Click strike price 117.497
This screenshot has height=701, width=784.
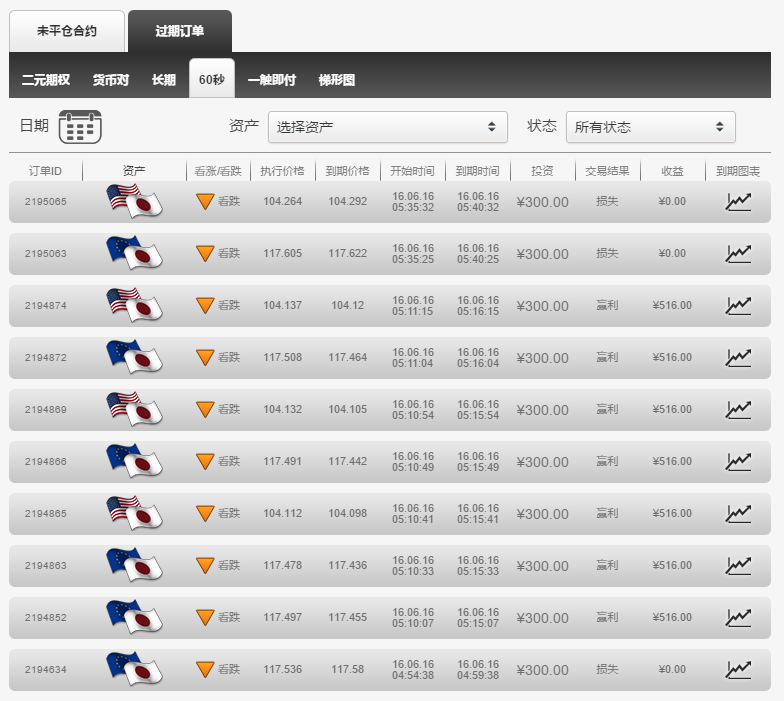click(x=282, y=618)
